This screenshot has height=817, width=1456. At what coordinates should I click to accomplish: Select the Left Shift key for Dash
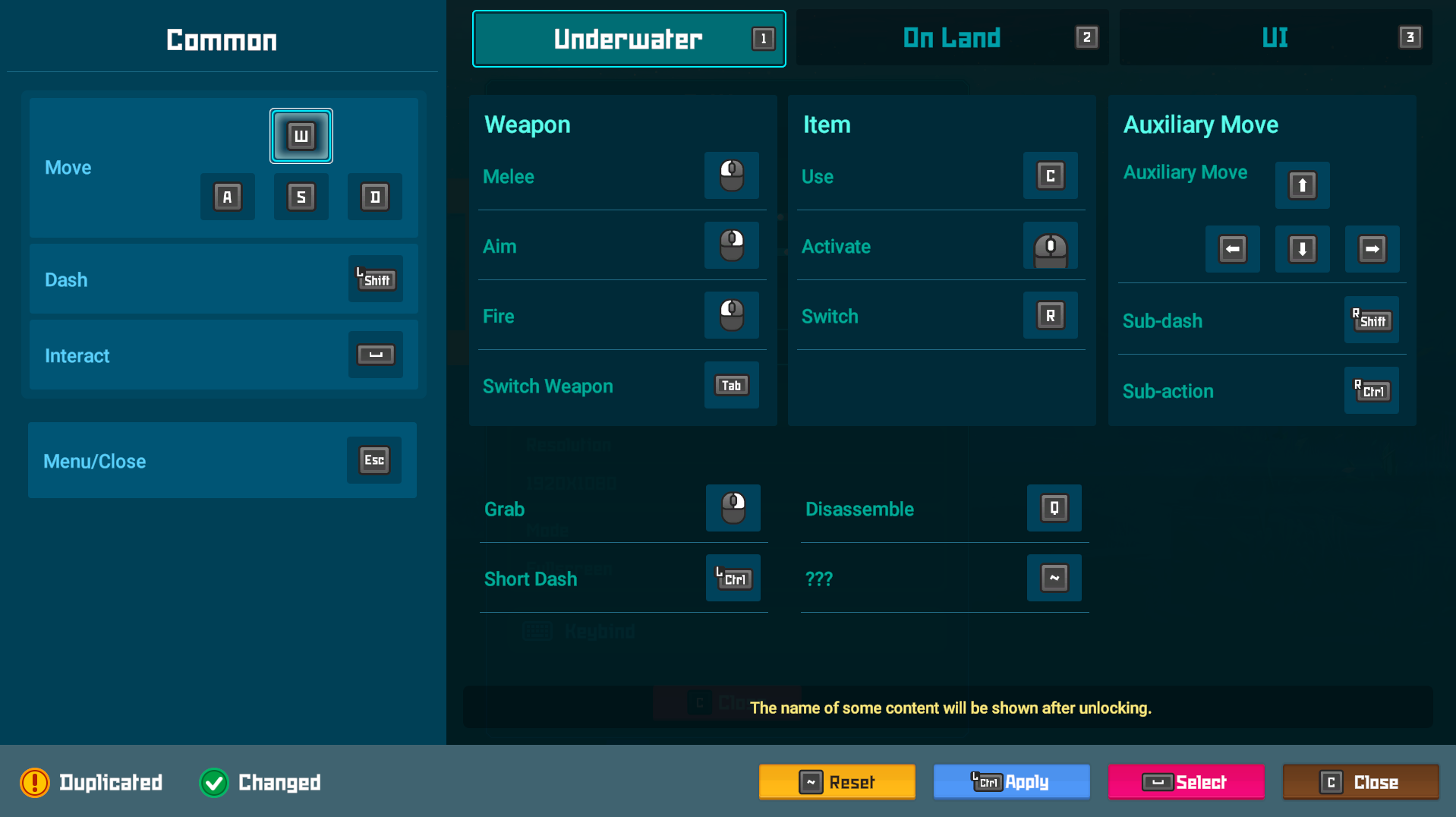click(x=376, y=279)
